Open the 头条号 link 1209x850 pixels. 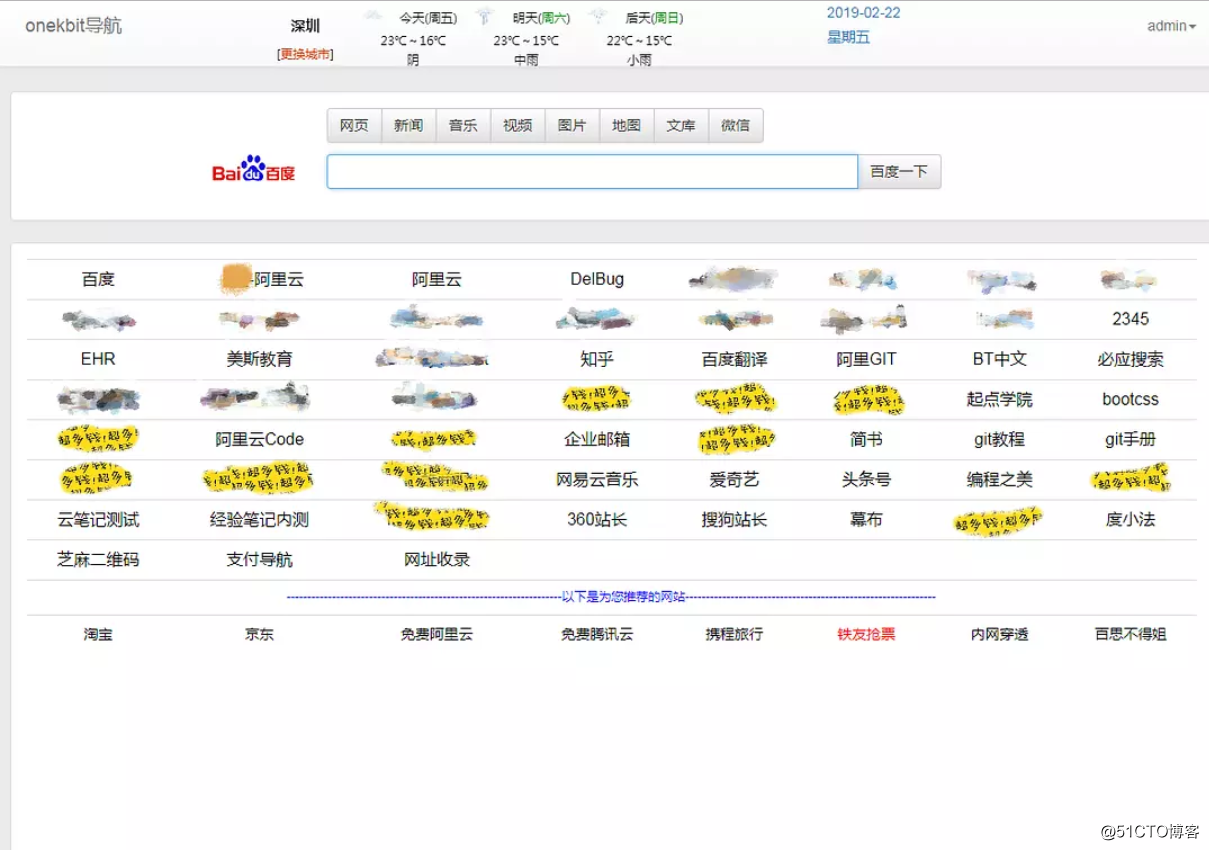tap(866, 479)
